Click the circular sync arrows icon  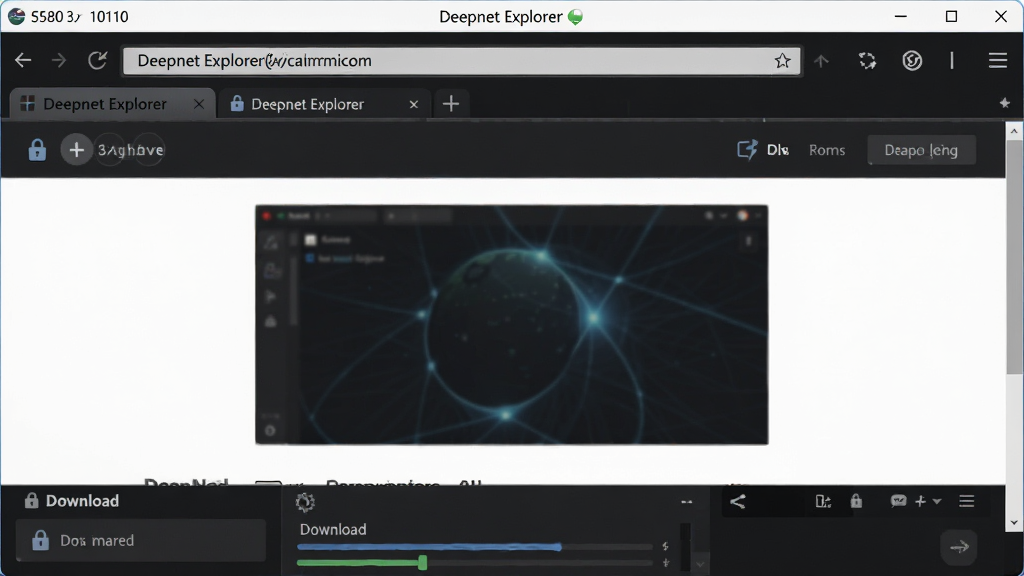pos(867,61)
